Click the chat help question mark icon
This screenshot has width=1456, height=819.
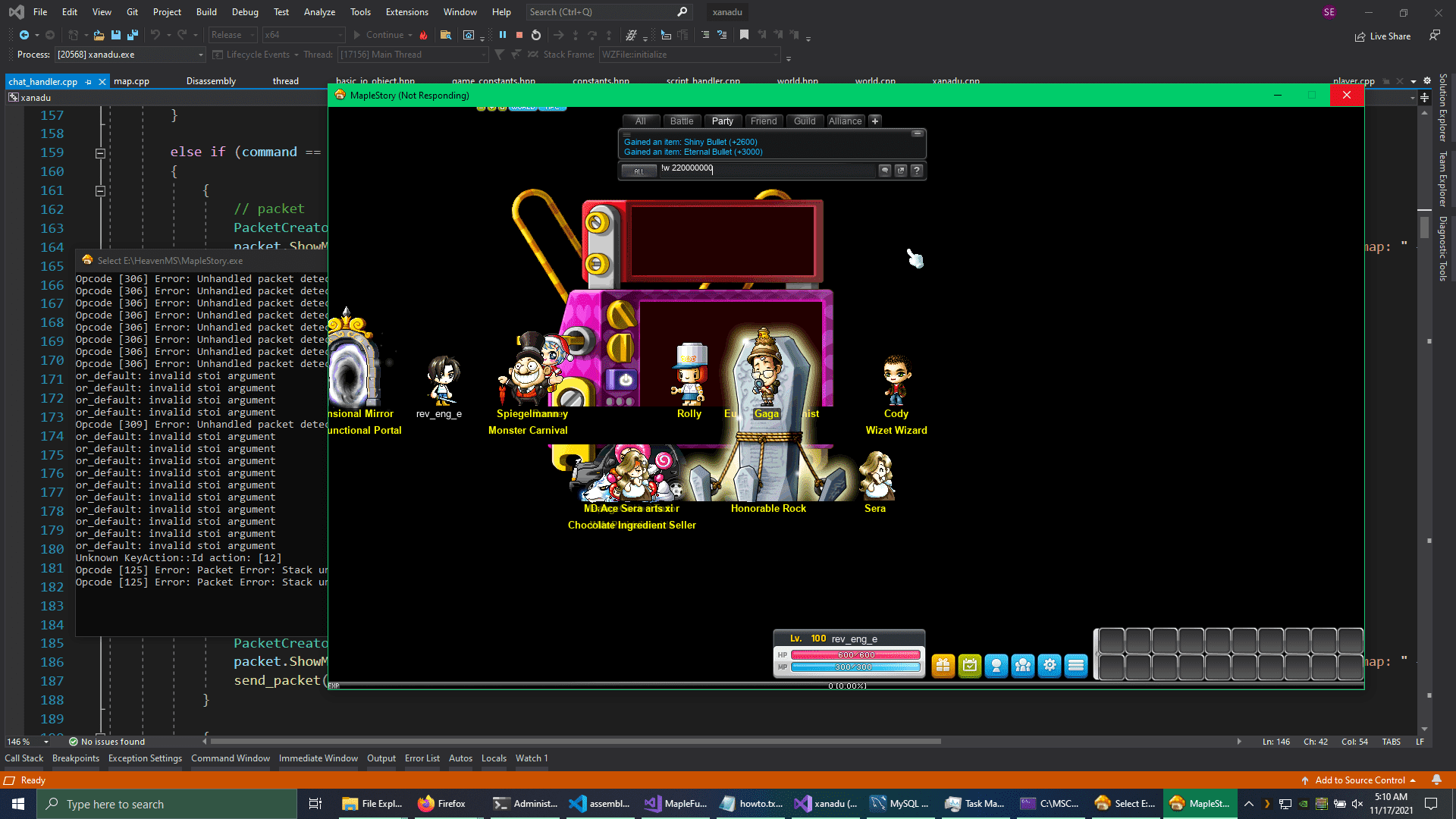point(916,171)
